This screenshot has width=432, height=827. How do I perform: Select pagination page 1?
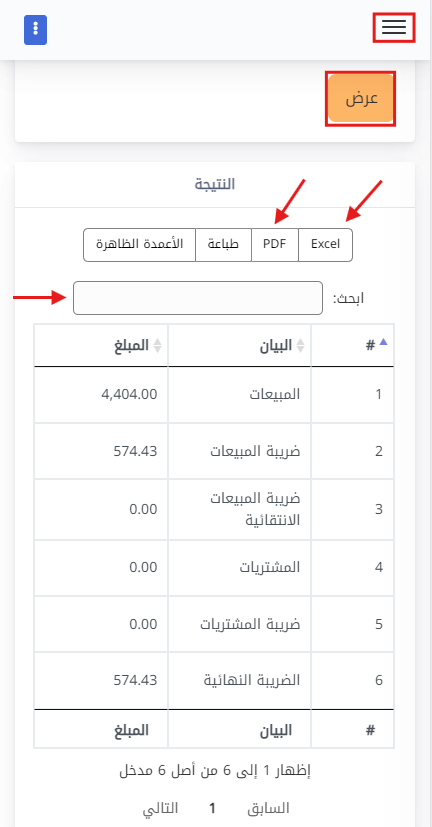pyautogui.click(x=213, y=808)
